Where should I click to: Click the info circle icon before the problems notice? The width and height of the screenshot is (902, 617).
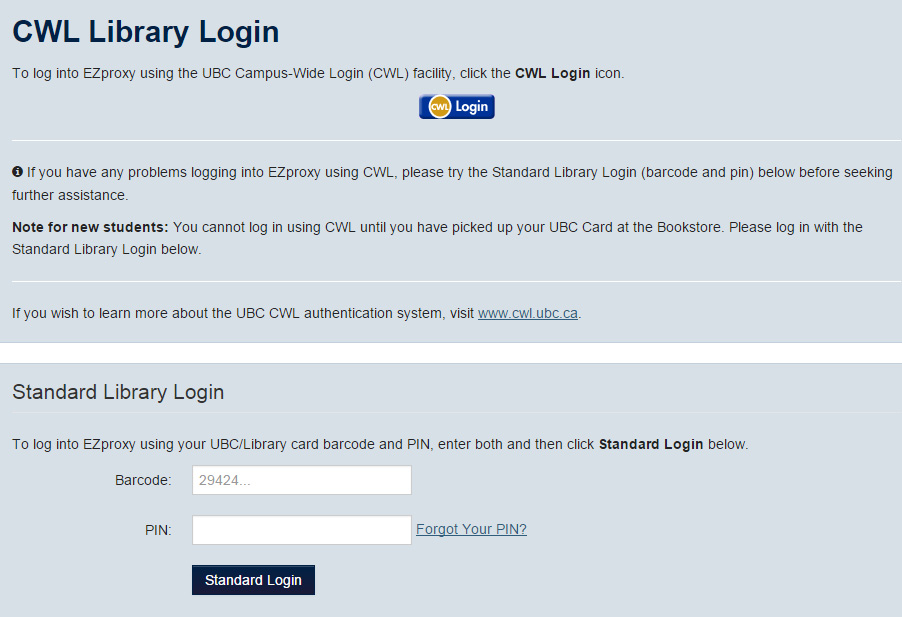pyautogui.click(x=17, y=172)
